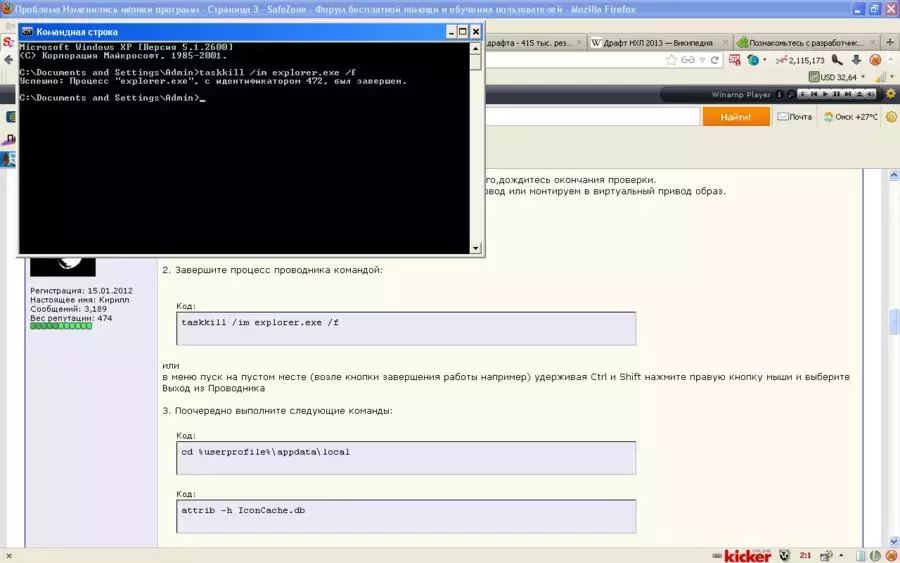Viewport: 900px width, 563px height.
Task: Click the cd %userprofile% code box
Action: click(x=406, y=457)
